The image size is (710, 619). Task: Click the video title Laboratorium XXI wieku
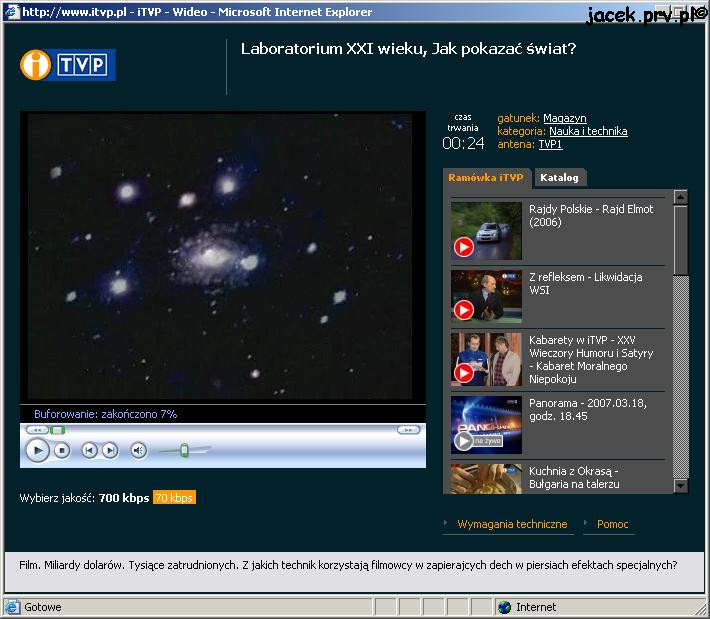click(x=408, y=49)
